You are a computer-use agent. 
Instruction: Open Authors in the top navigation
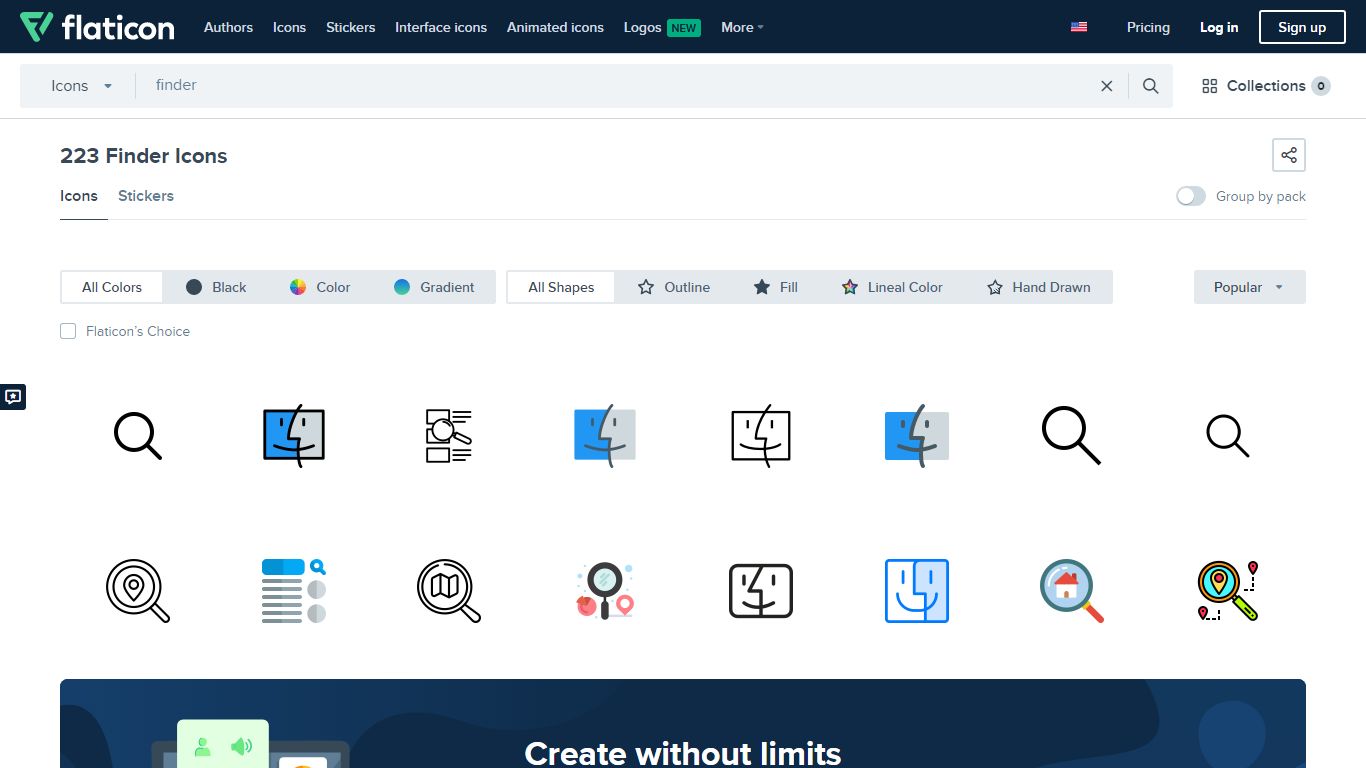(x=228, y=27)
